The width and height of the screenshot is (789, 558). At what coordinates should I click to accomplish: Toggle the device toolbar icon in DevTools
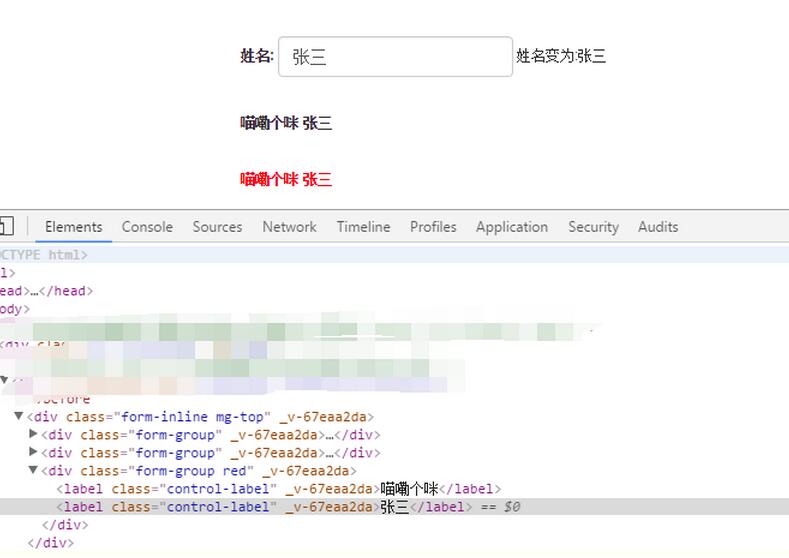(x=6, y=226)
